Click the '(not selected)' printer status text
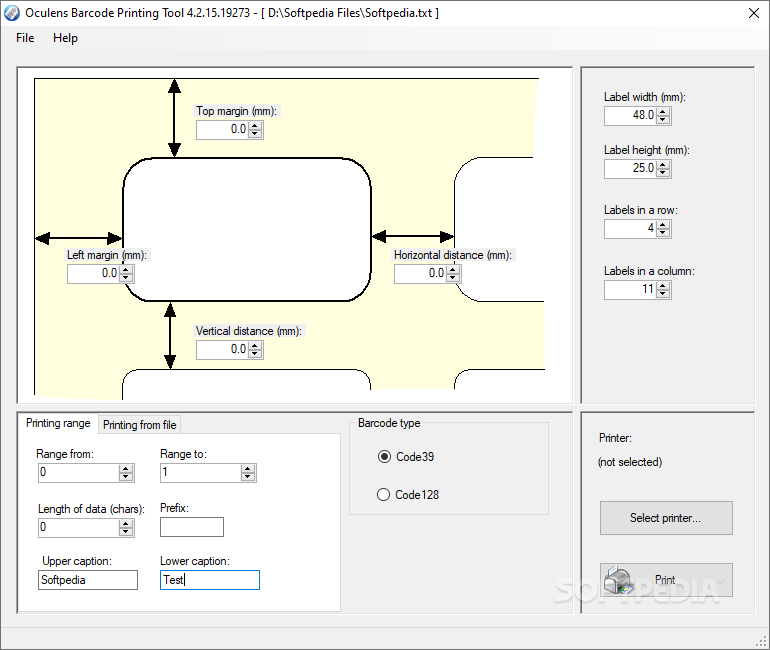 [x=630, y=462]
